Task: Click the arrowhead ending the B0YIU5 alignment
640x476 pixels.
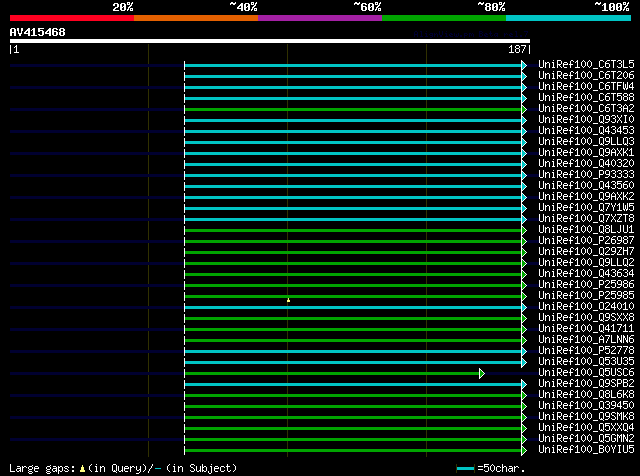Action: tap(524, 450)
